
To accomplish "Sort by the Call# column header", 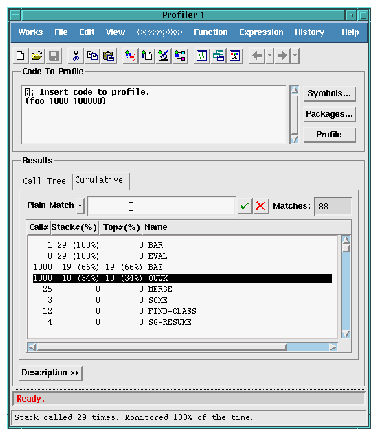I will pos(38,227).
